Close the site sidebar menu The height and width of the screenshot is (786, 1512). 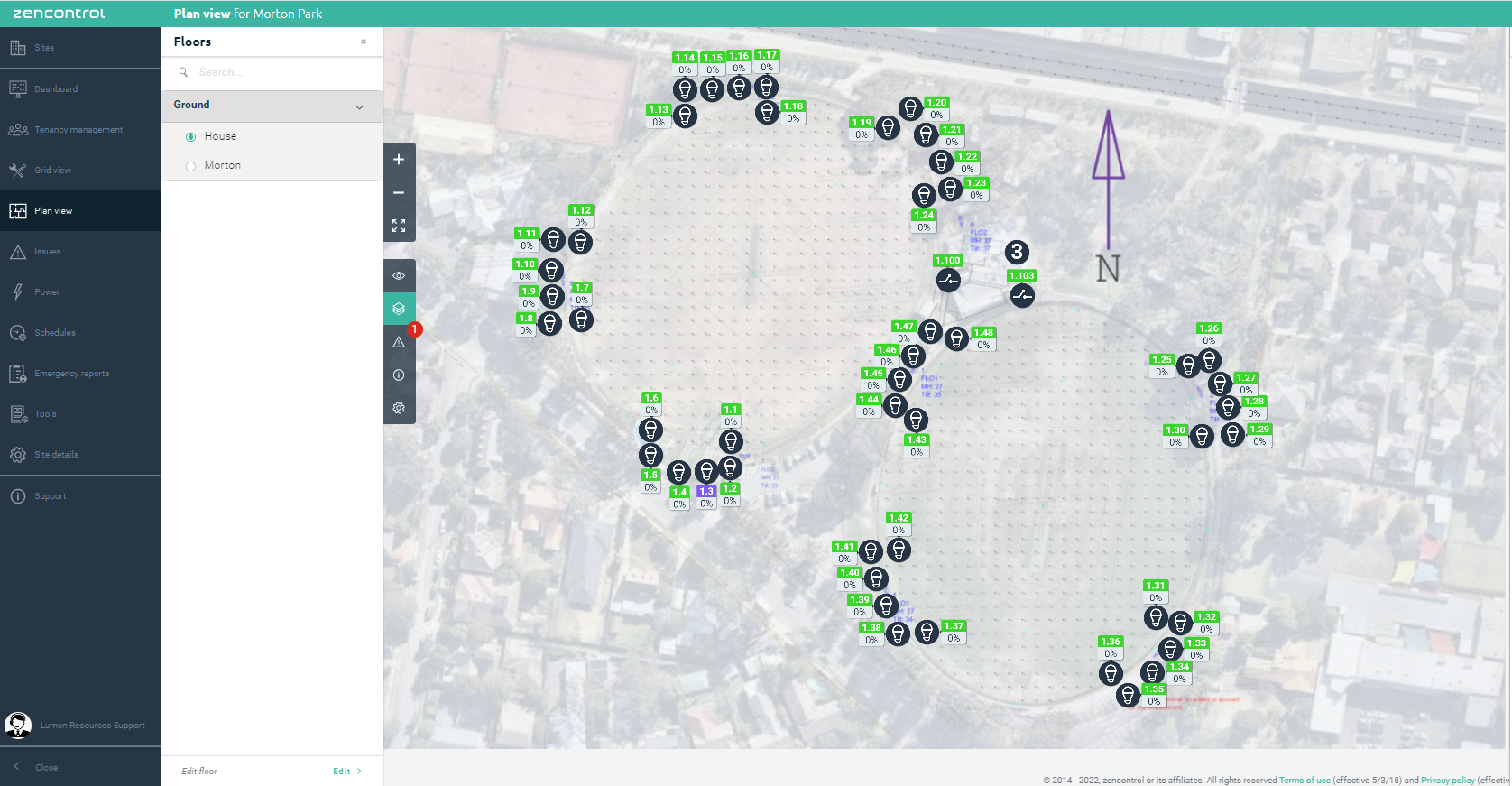click(x=80, y=767)
